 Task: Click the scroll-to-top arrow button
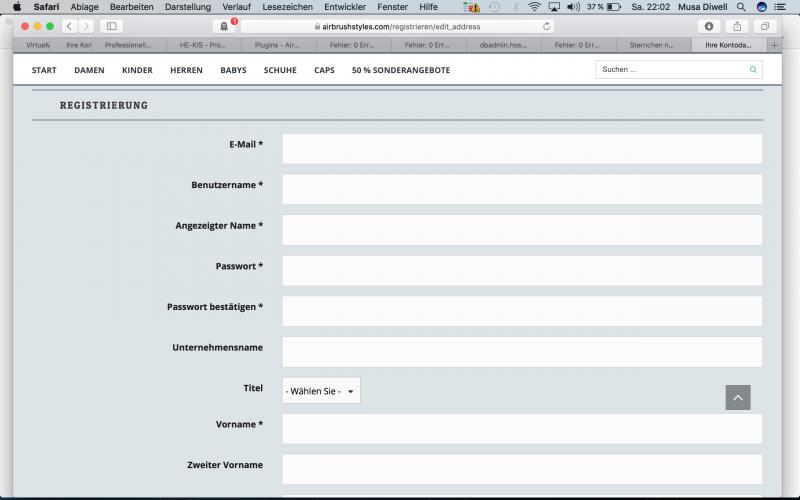pos(738,397)
